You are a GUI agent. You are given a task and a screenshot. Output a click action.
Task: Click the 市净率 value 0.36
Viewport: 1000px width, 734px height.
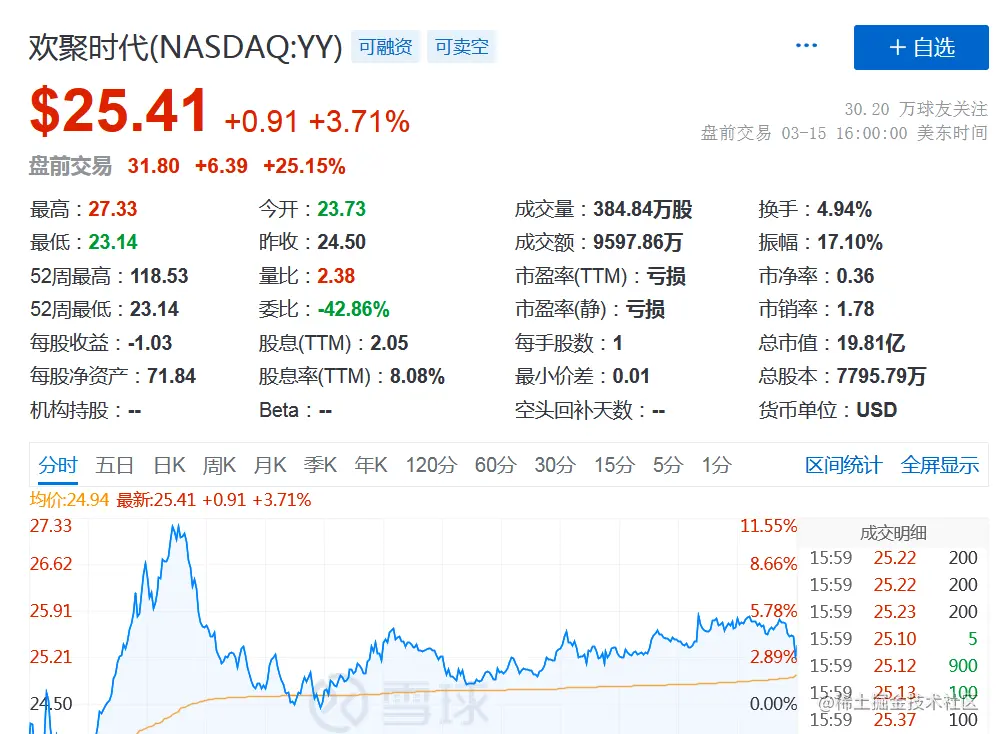[855, 276]
